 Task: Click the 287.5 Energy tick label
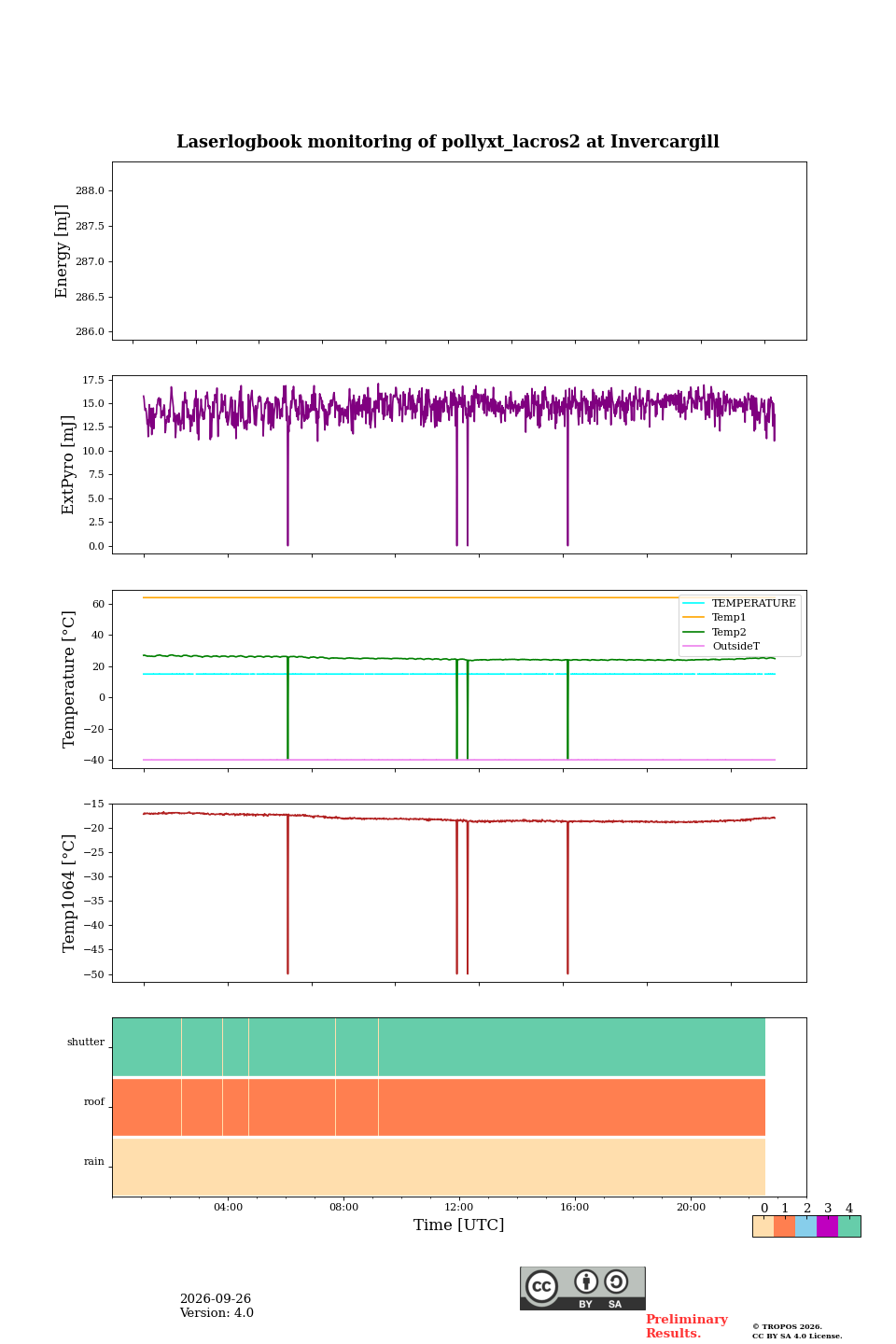90,226
